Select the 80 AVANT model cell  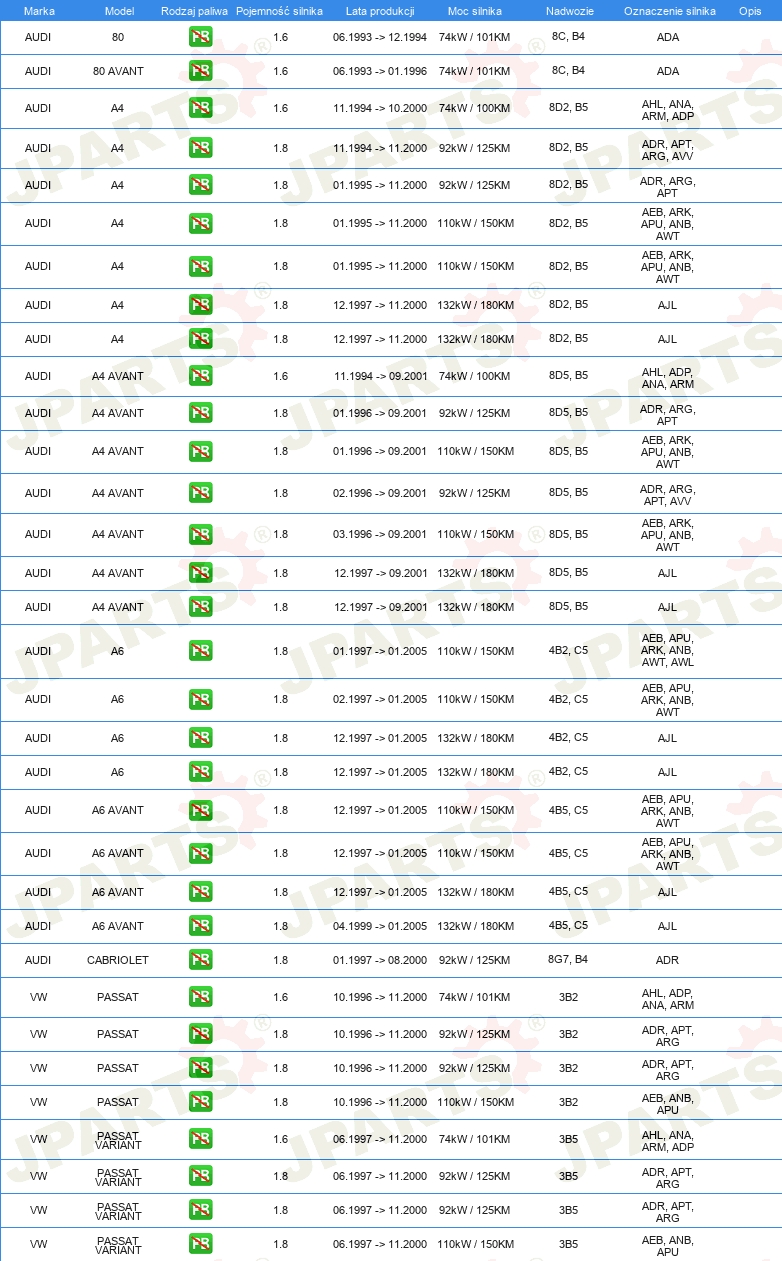click(x=118, y=71)
